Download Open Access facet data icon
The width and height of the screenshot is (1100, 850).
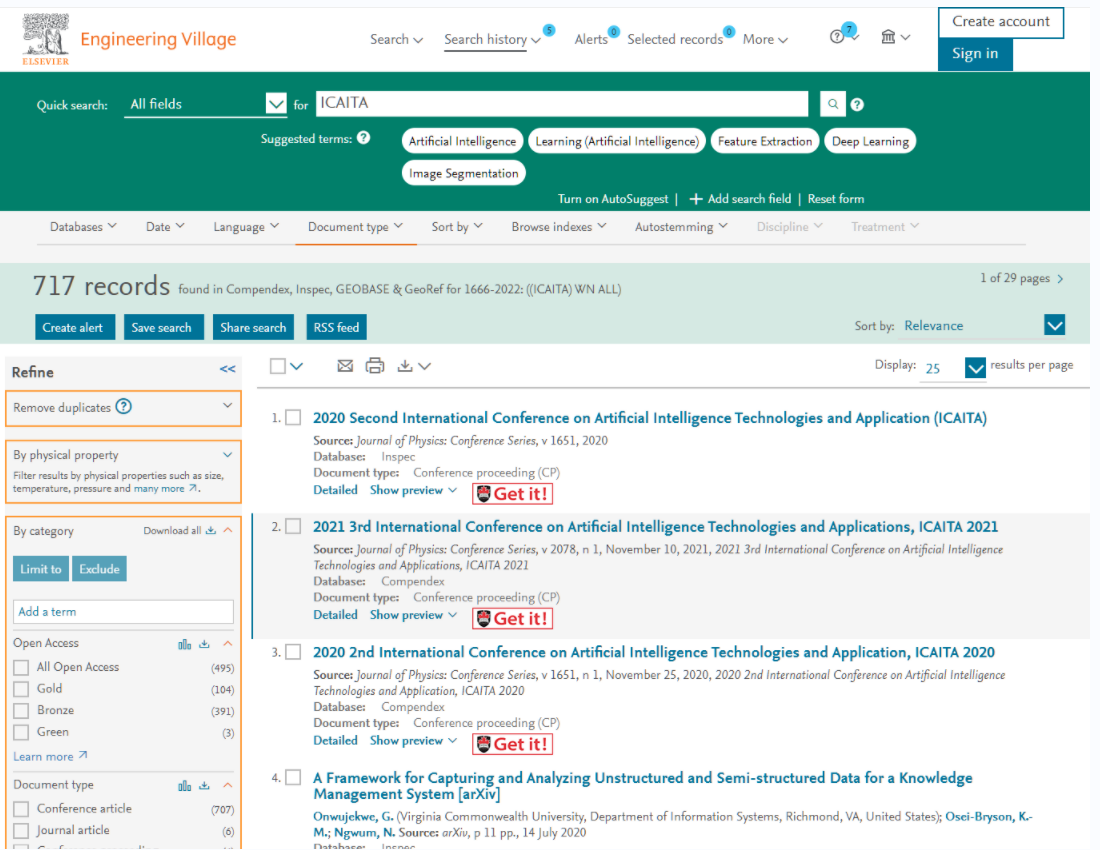(x=204, y=644)
